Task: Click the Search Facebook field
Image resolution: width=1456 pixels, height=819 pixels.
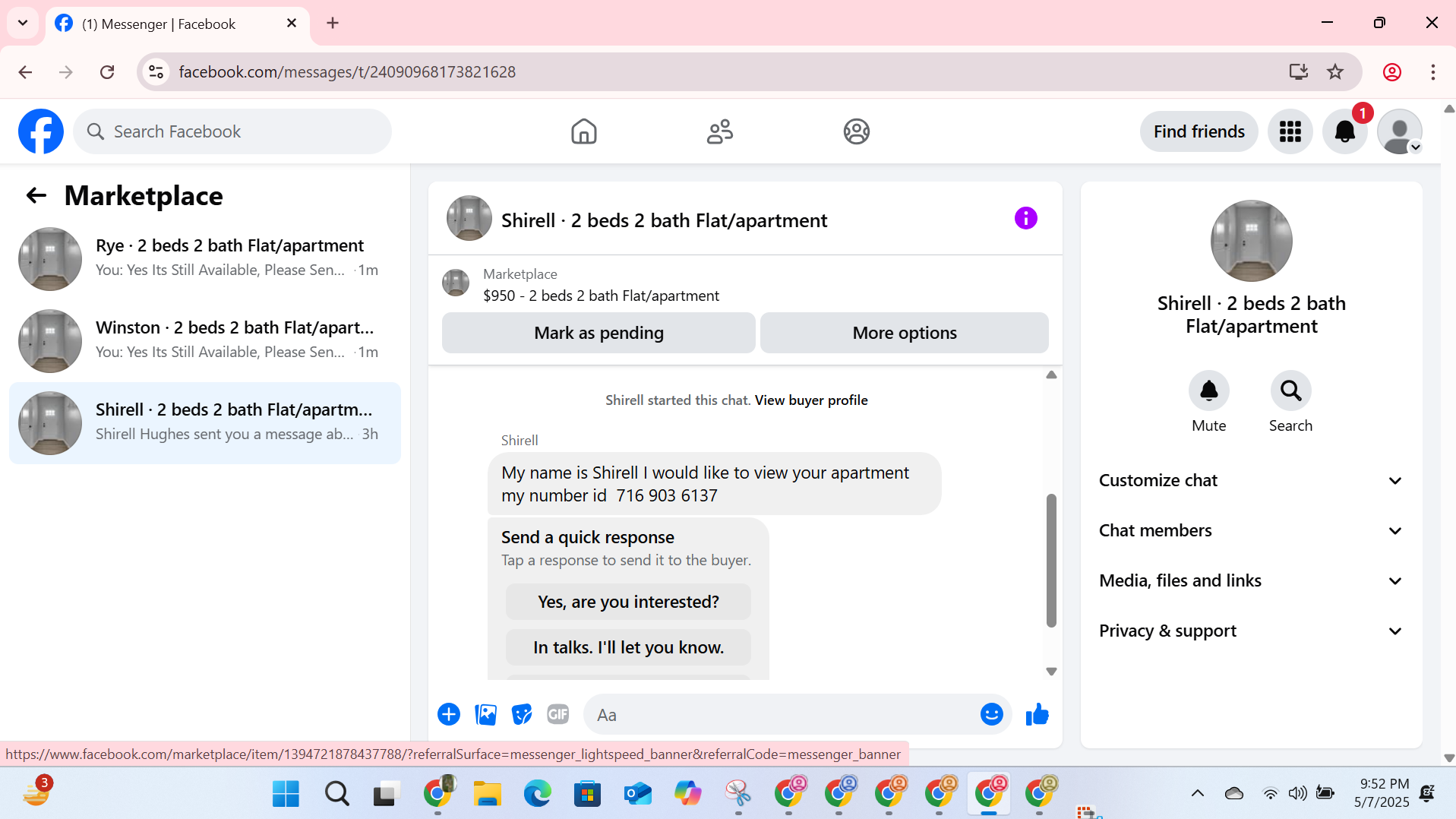Action: [232, 131]
